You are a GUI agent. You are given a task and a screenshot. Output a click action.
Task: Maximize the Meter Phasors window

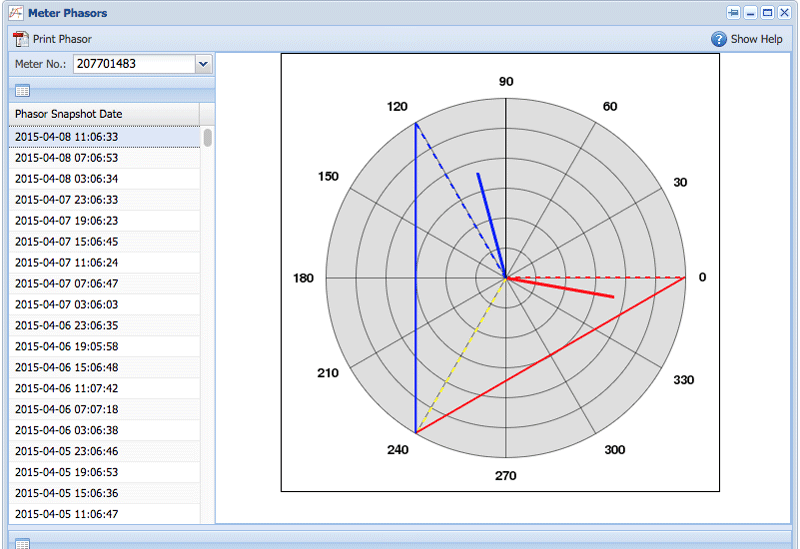click(767, 13)
